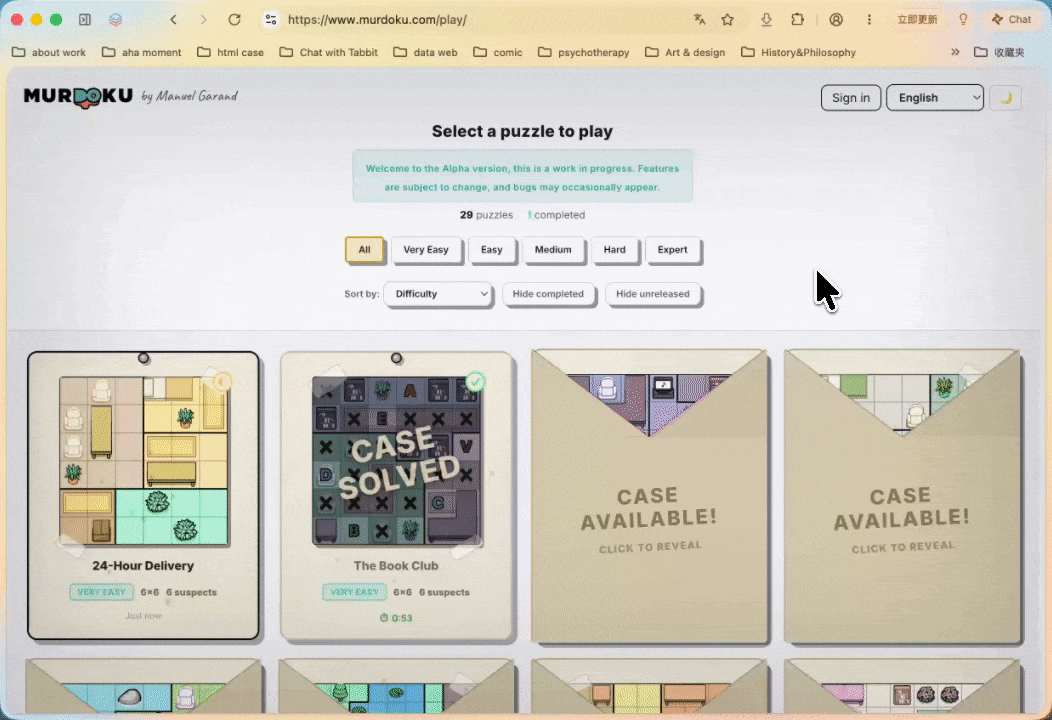Toggle Hide completed puzzles
Viewport: 1052px width, 720px height.
548,294
